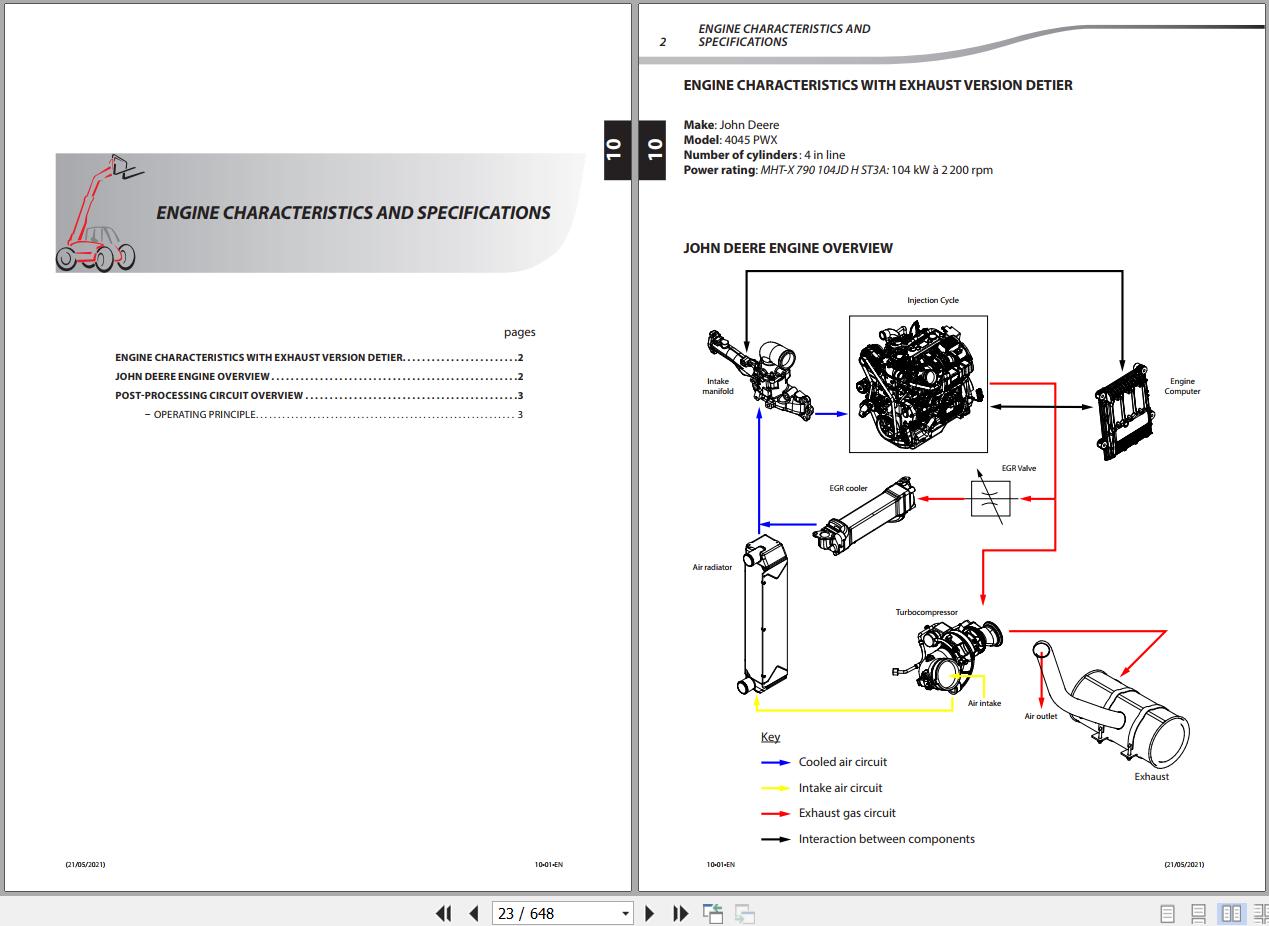The image size is (1269, 926).
Task: Jump to the last page
Action: pos(681,913)
